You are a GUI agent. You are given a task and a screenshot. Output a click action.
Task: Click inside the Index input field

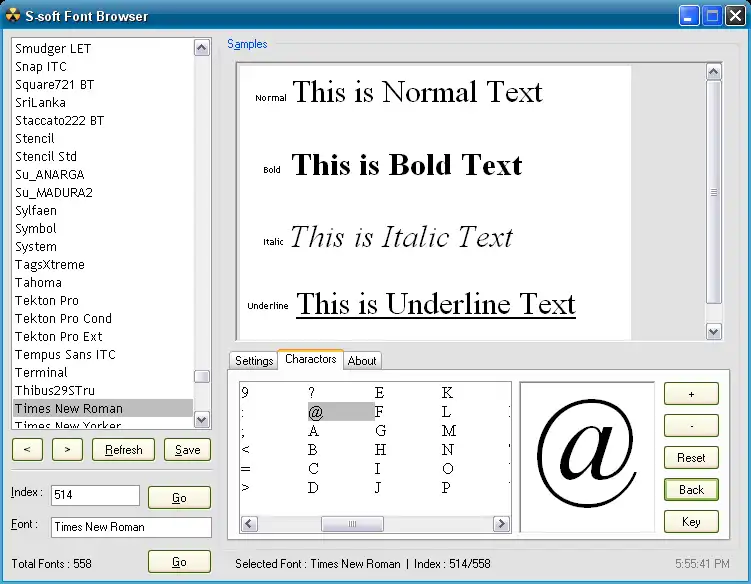[x=95, y=495]
